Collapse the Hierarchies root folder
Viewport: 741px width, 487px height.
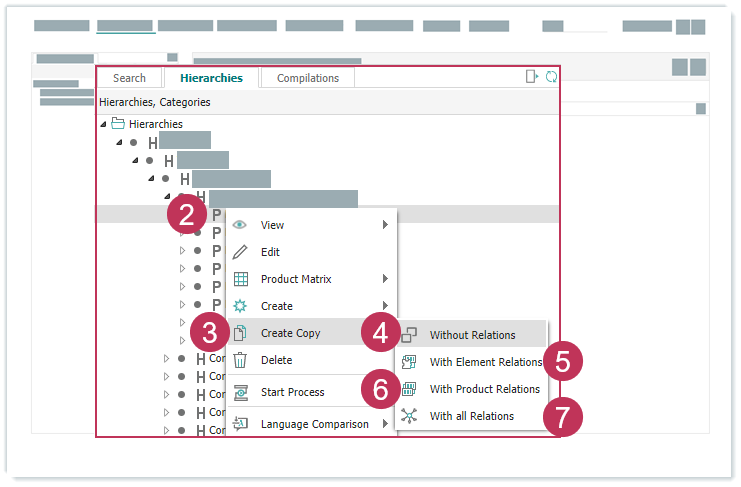tap(103, 124)
